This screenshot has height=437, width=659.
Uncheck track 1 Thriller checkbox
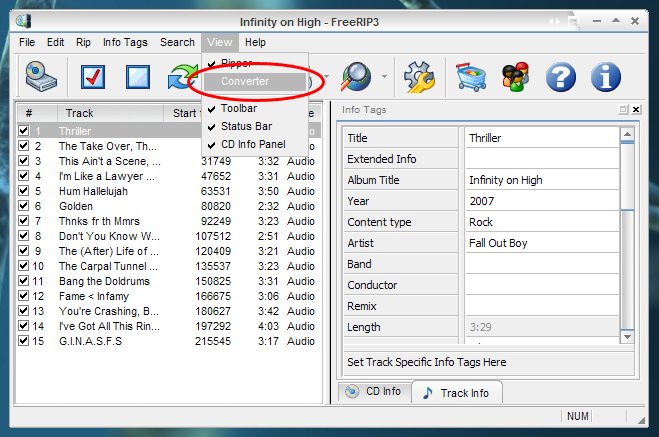(24, 131)
